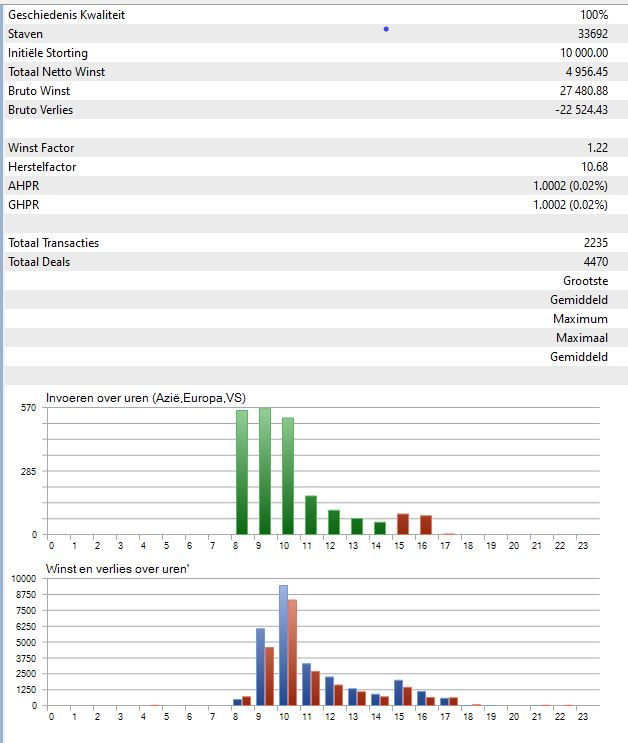The image size is (628, 743).
Task: Click the tall blue bar at hour 10
Action: click(283, 645)
